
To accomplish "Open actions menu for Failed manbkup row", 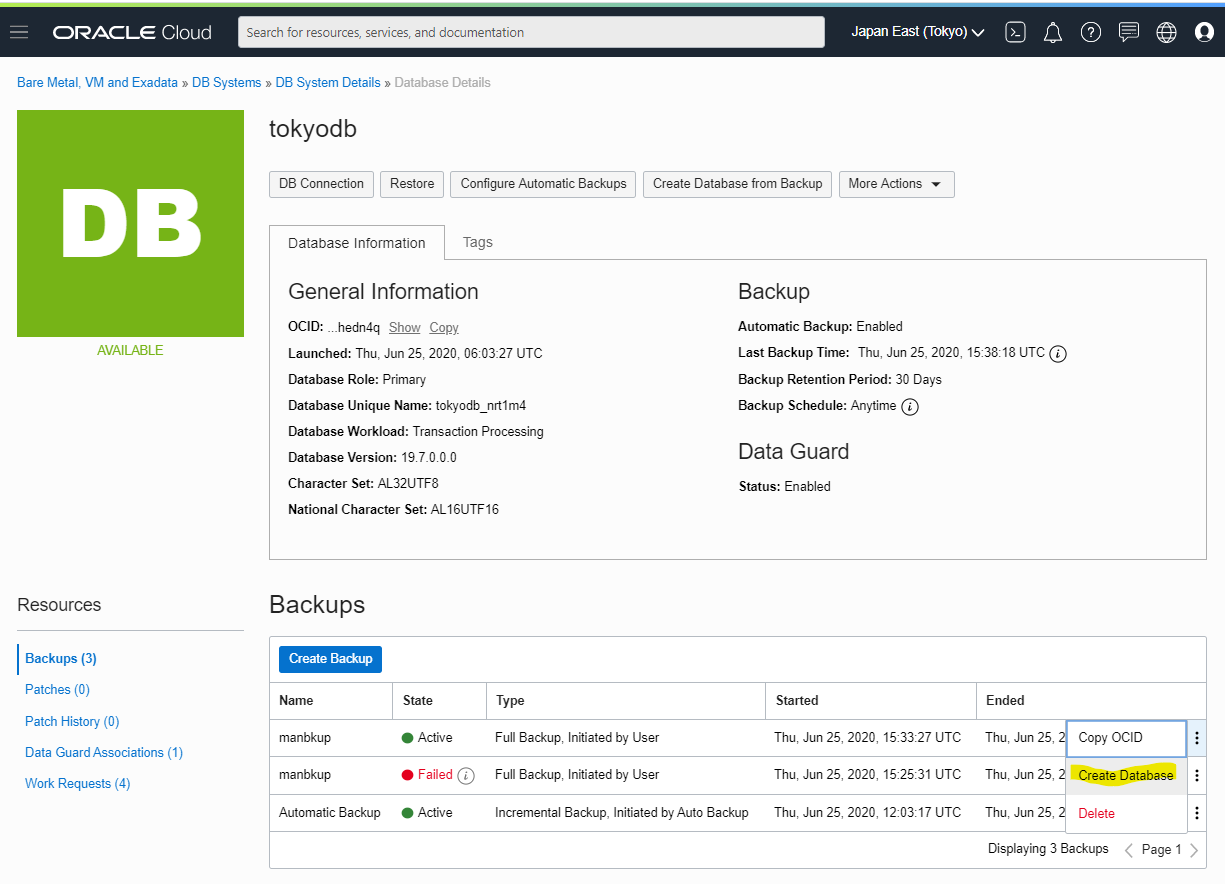I will pos(1197,775).
